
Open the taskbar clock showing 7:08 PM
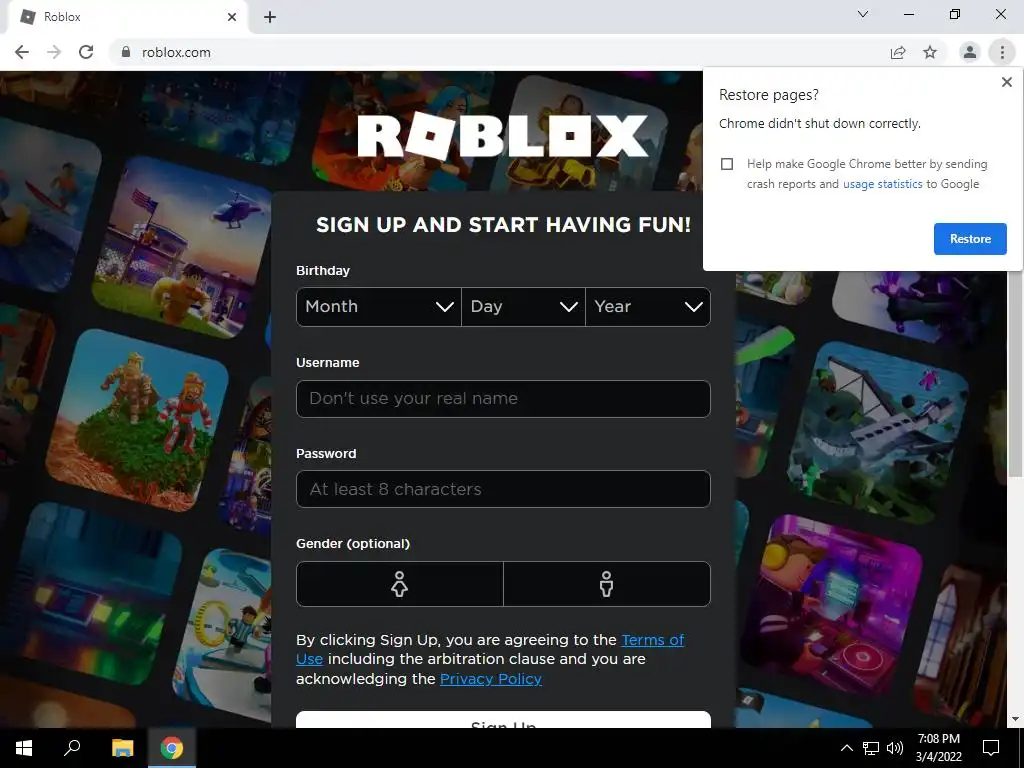coord(938,748)
